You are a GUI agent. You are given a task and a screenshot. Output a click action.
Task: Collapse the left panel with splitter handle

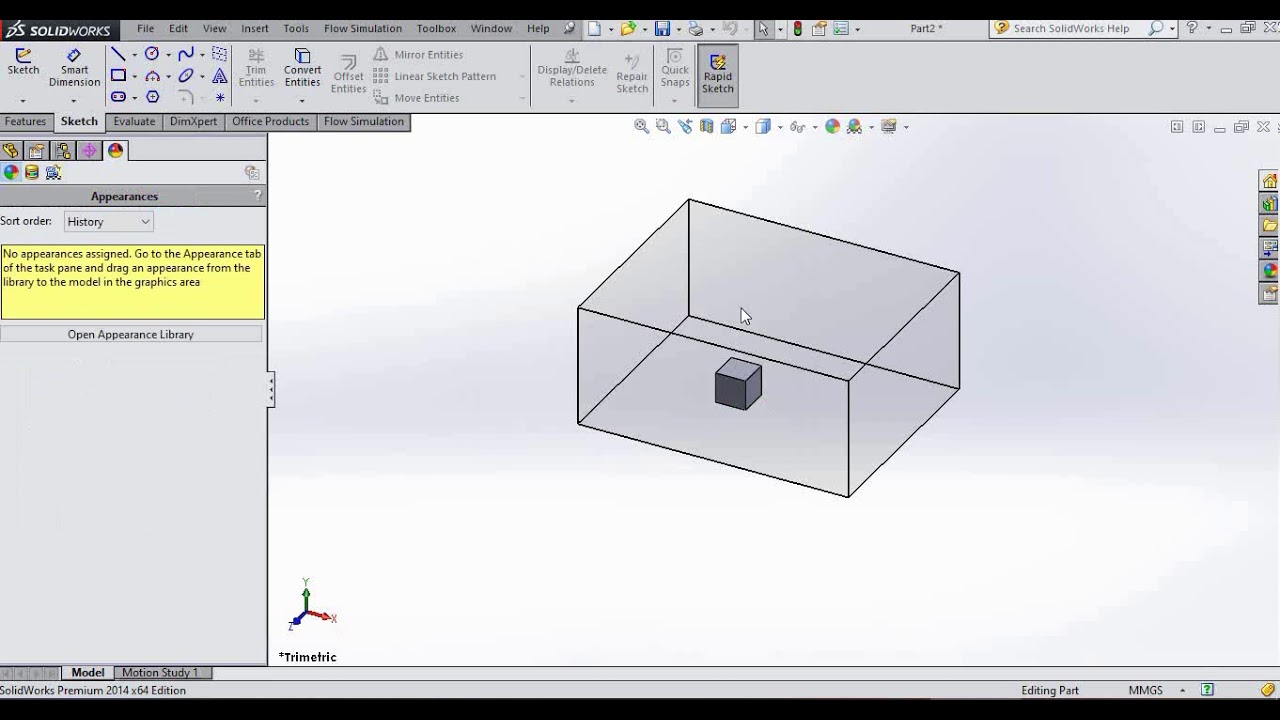tap(270, 389)
